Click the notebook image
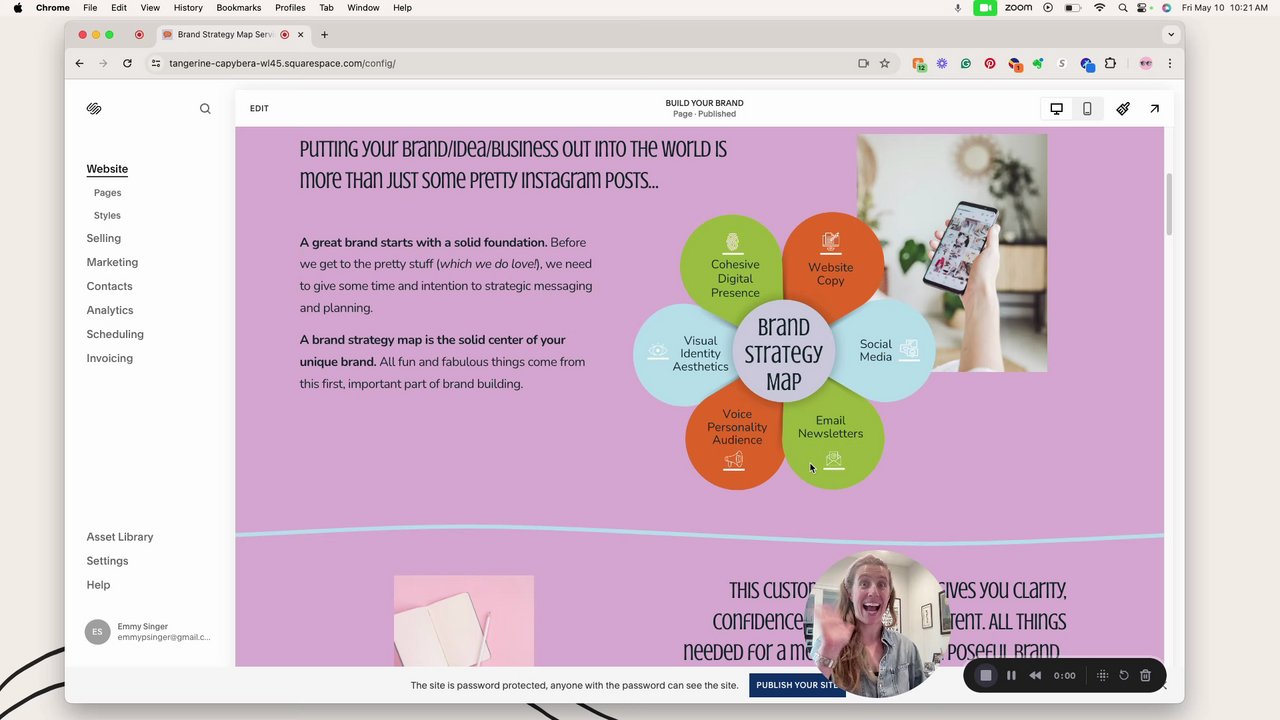Viewport: 1280px width, 720px height. coord(464,620)
